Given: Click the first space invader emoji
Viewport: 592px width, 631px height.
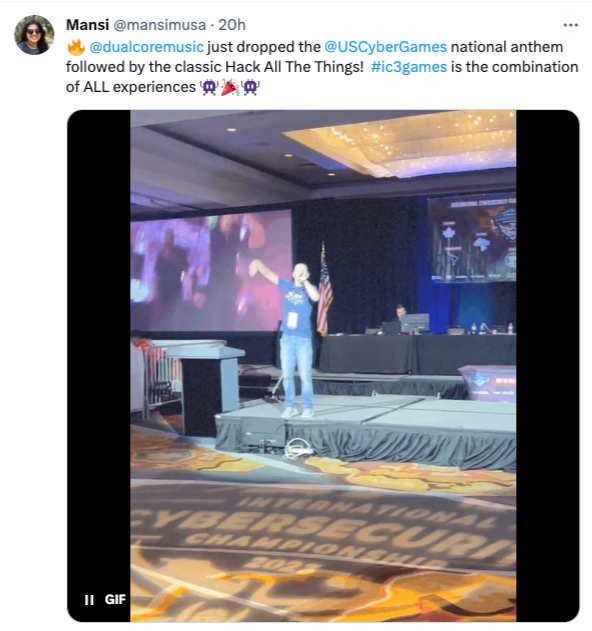Looking at the screenshot, I should 209,87.
